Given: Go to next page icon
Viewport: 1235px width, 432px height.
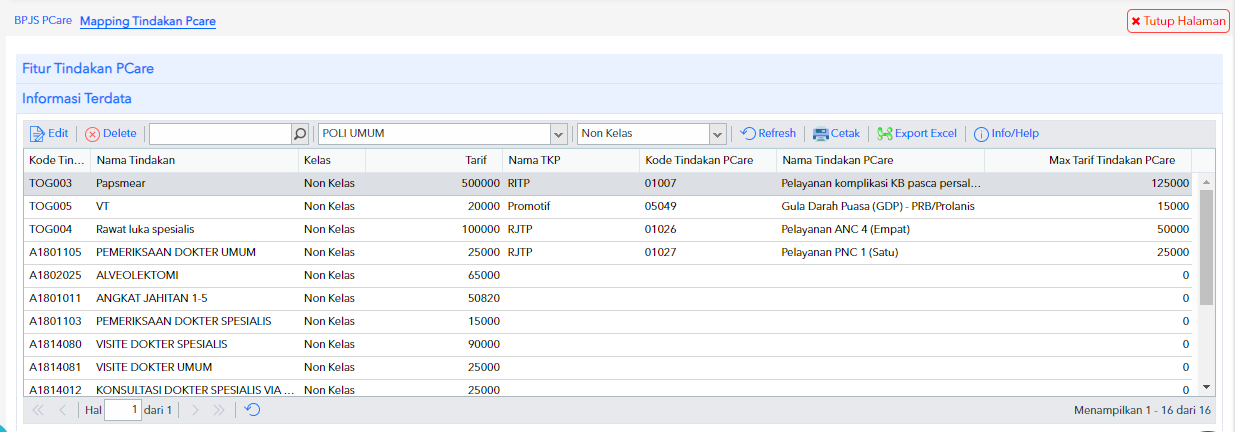Looking at the screenshot, I should tap(195, 410).
